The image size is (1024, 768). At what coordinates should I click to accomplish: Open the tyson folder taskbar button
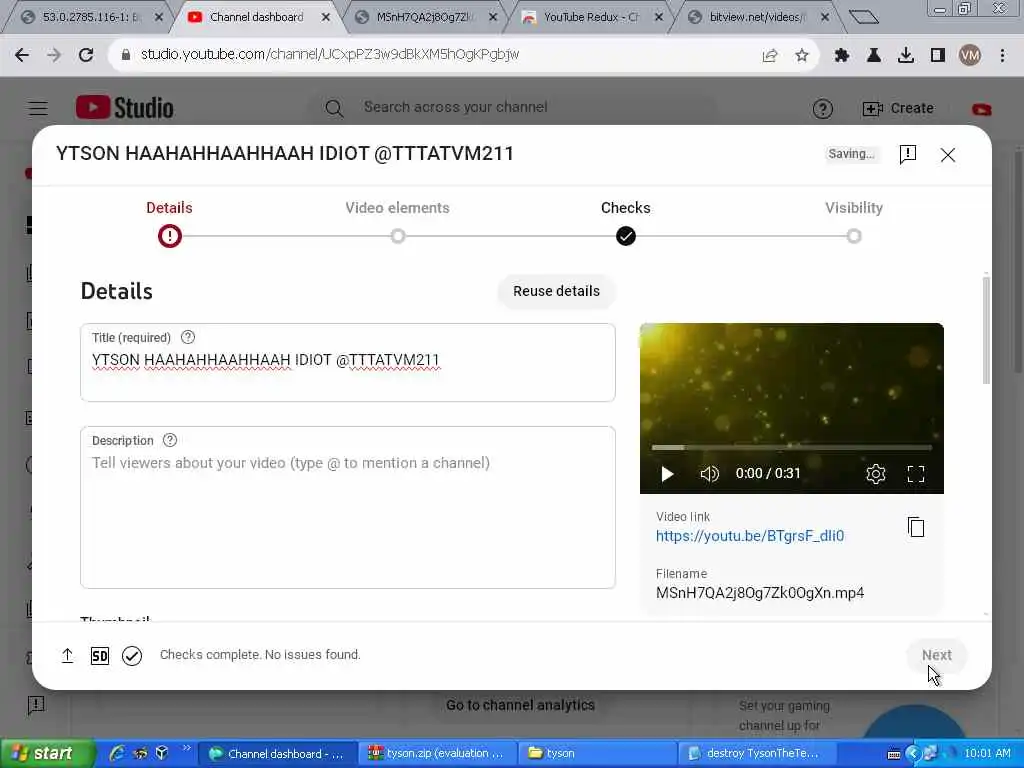click(x=598, y=754)
